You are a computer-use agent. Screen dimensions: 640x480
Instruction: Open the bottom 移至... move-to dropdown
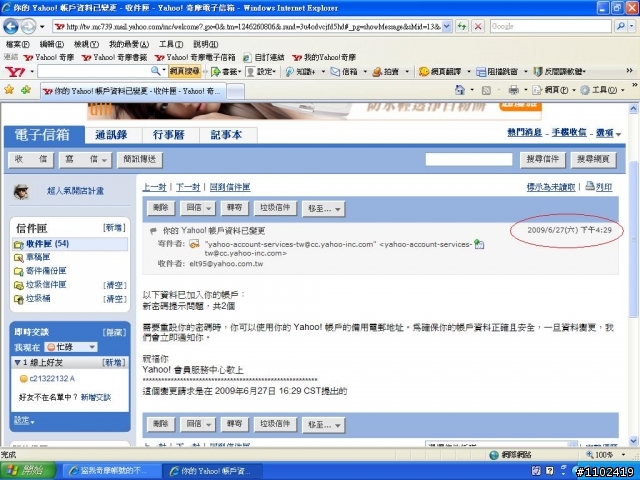(338, 426)
